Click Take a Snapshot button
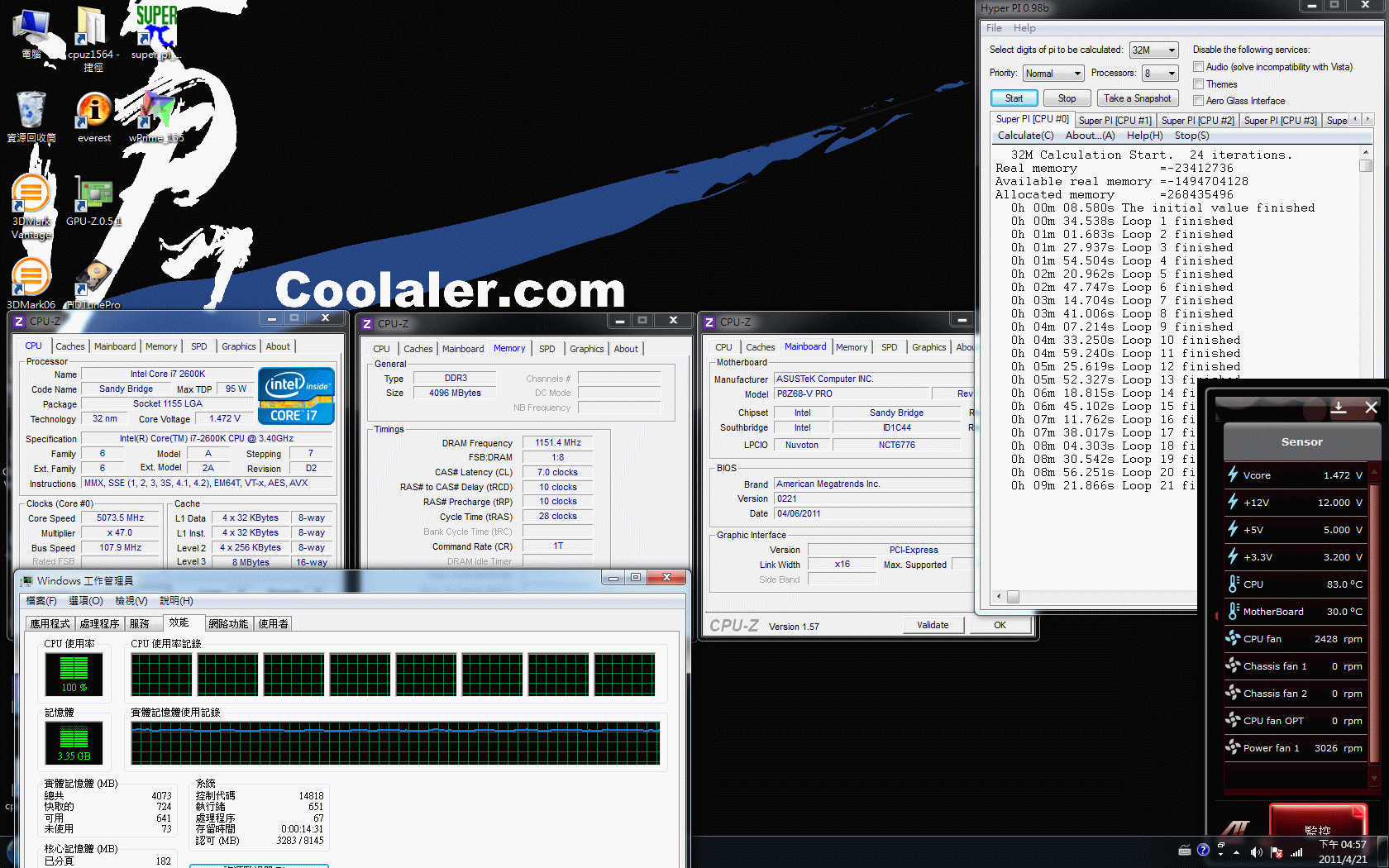Screen dimensions: 1389x868 [x=1137, y=98]
